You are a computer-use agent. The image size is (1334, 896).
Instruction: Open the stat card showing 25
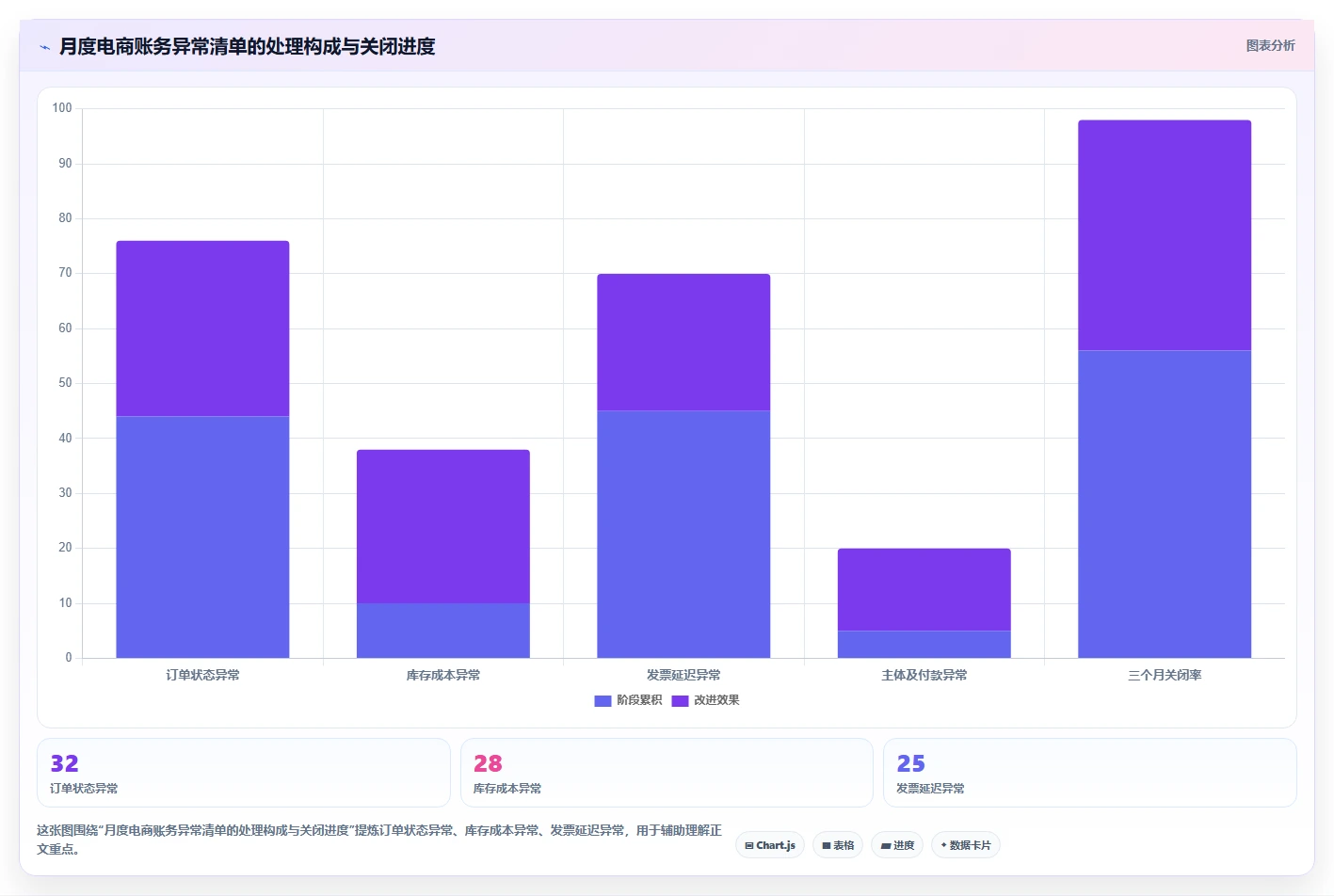pos(1090,773)
